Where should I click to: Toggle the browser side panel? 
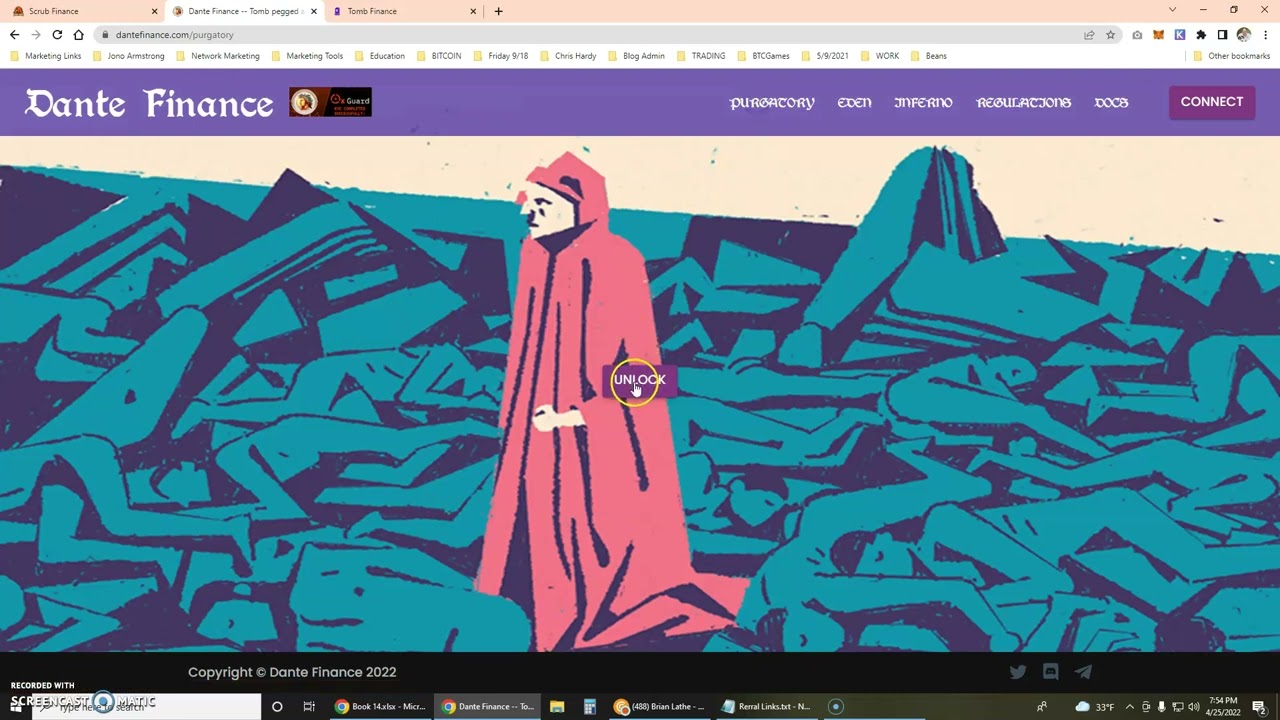tap(1222, 35)
